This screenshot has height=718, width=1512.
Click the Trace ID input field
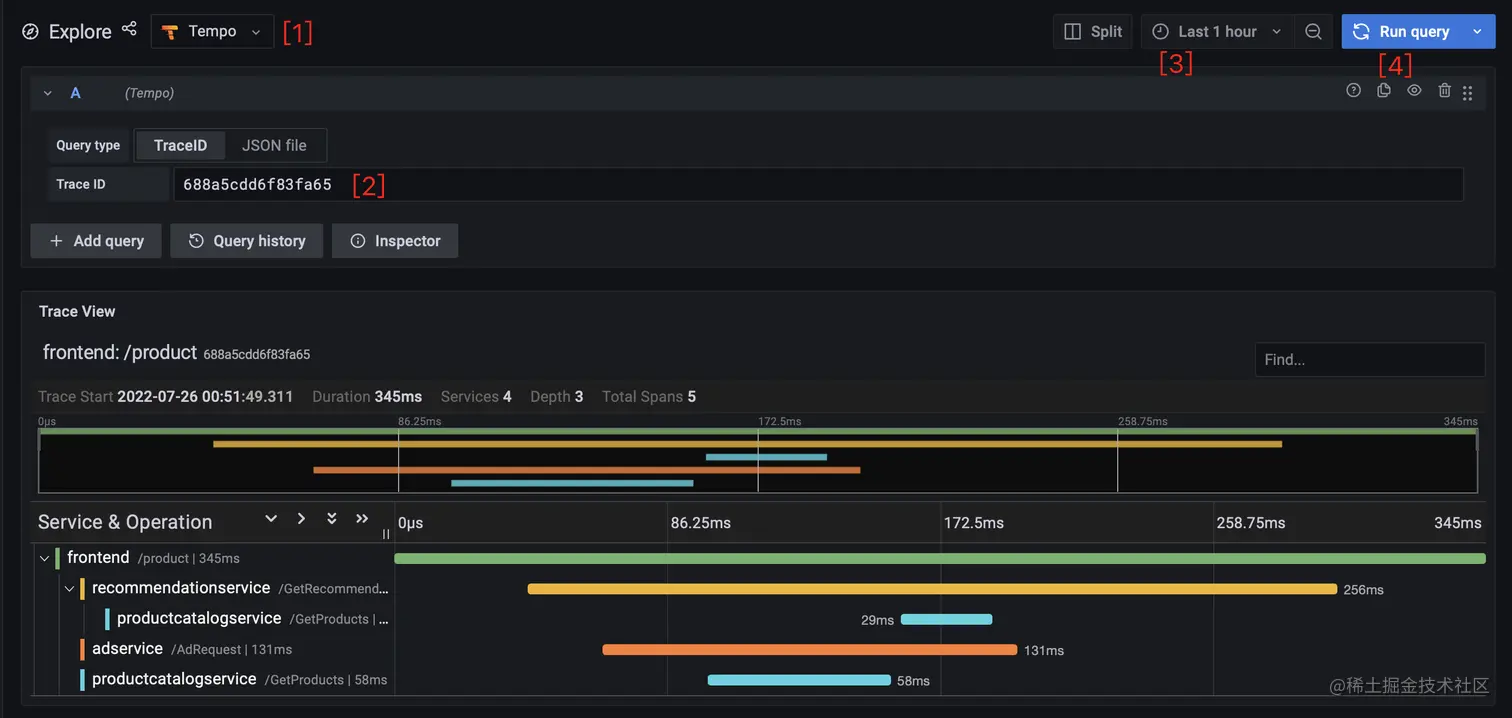pos(818,184)
